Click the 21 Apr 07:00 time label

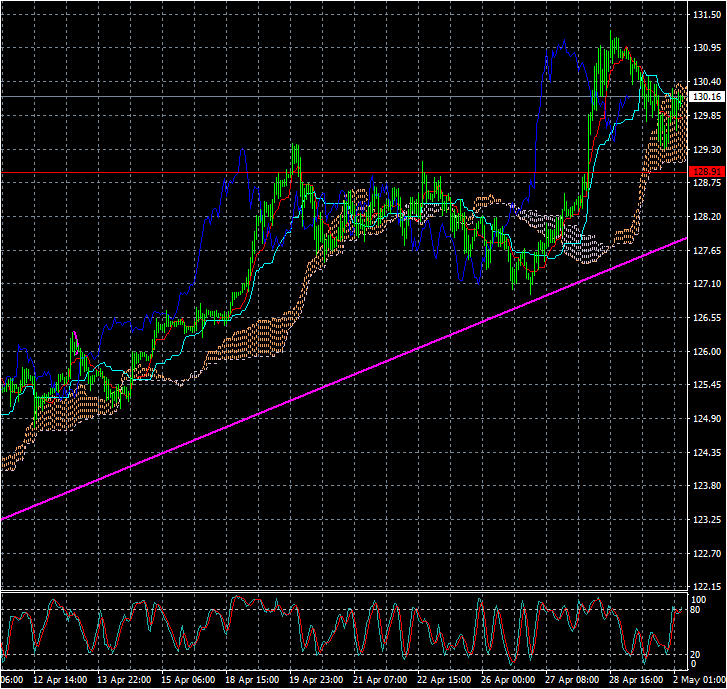pyautogui.click(x=380, y=680)
